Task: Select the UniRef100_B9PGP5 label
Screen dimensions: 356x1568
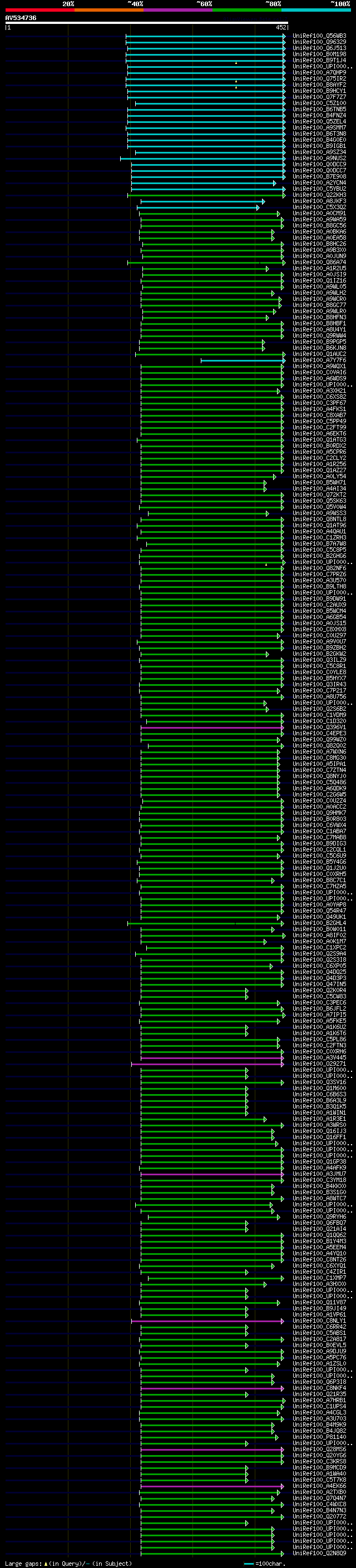Action: click(x=319, y=342)
